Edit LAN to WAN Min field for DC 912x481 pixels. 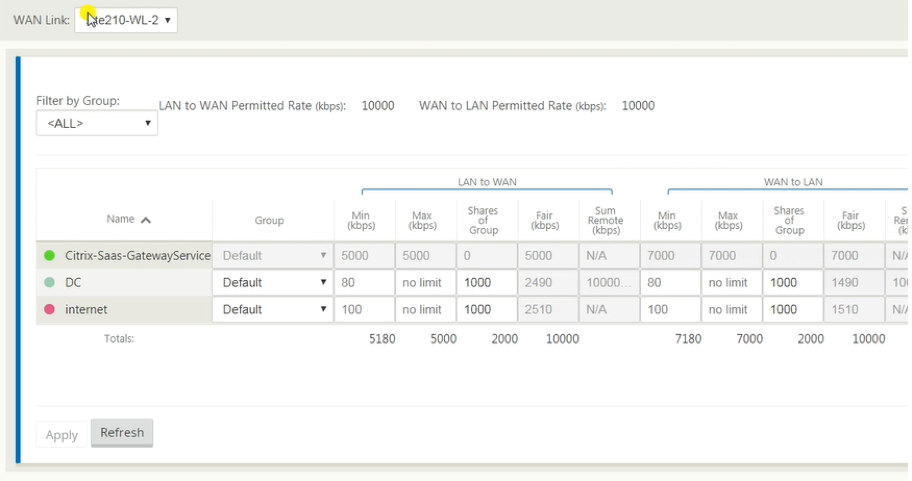click(x=365, y=283)
